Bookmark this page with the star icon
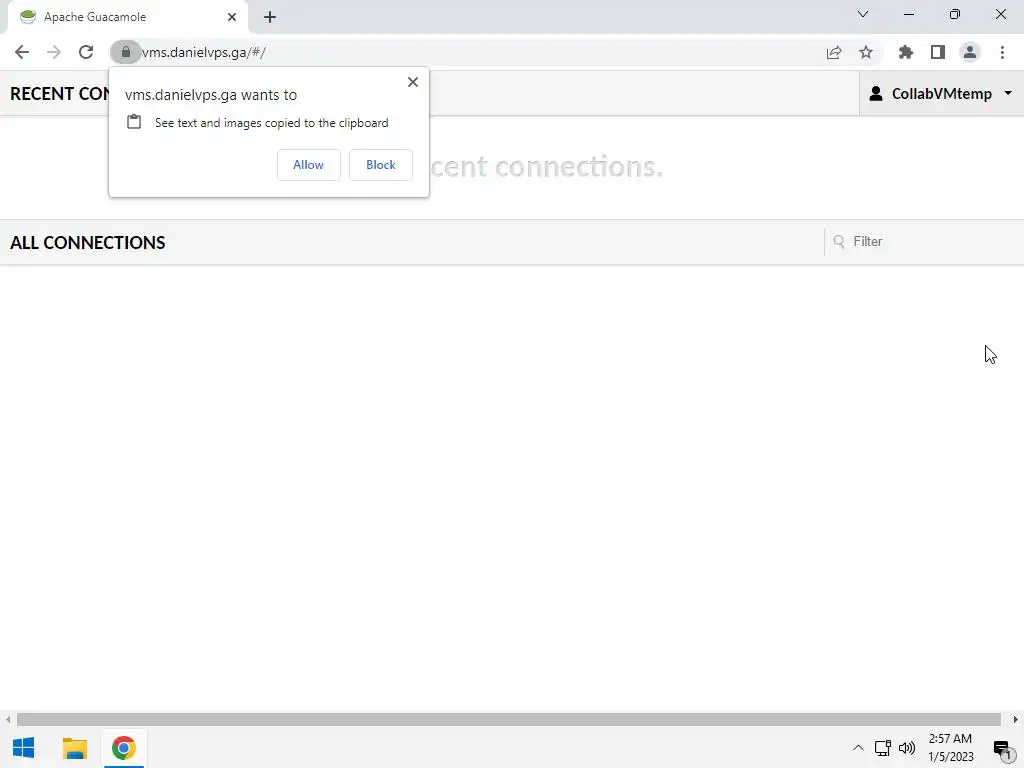Screen dimensions: 1024x768 (866, 52)
